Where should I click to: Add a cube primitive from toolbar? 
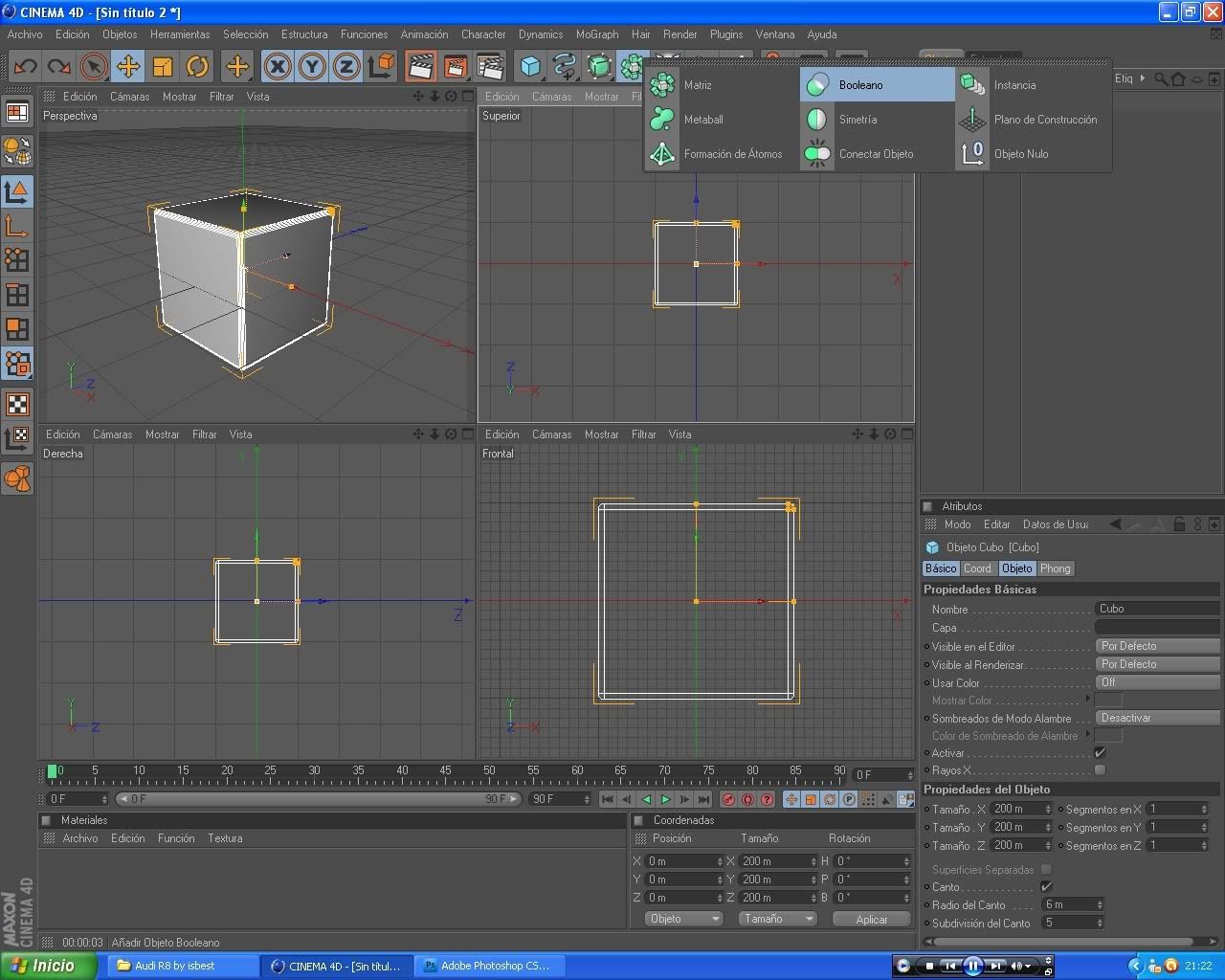(x=530, y=66)
